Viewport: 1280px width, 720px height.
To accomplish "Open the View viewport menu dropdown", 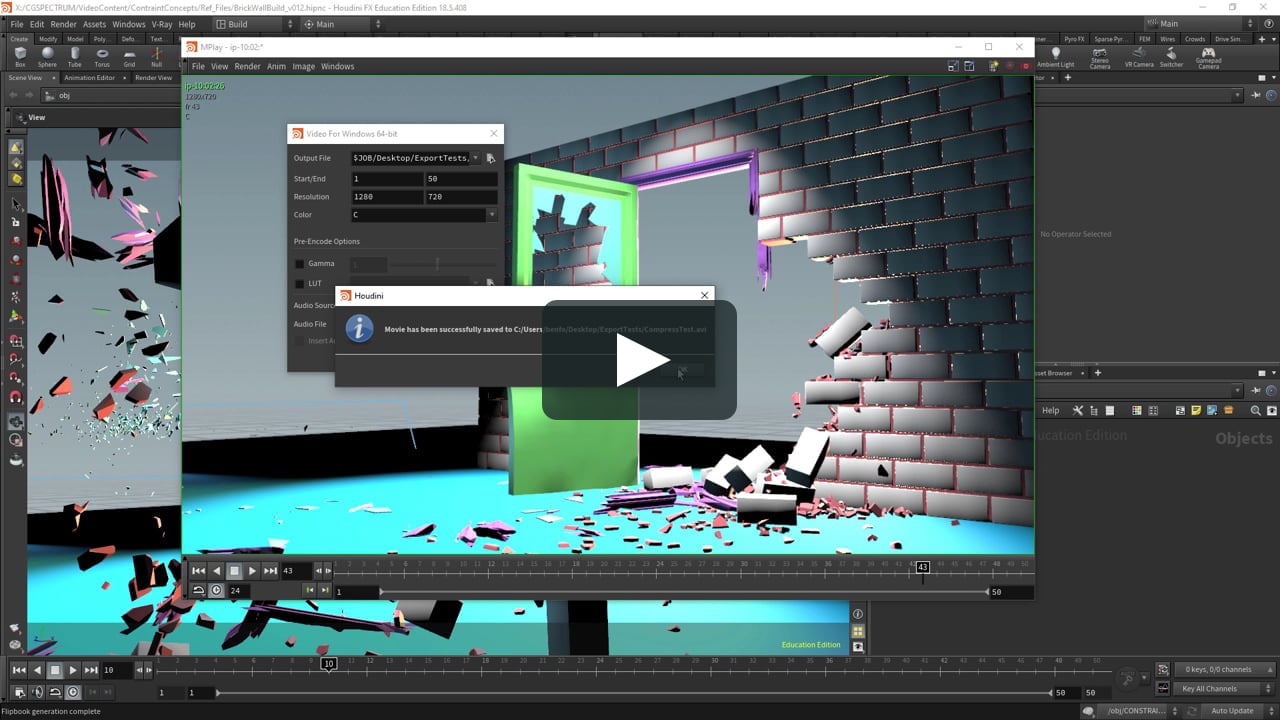I will pos(37,117).
